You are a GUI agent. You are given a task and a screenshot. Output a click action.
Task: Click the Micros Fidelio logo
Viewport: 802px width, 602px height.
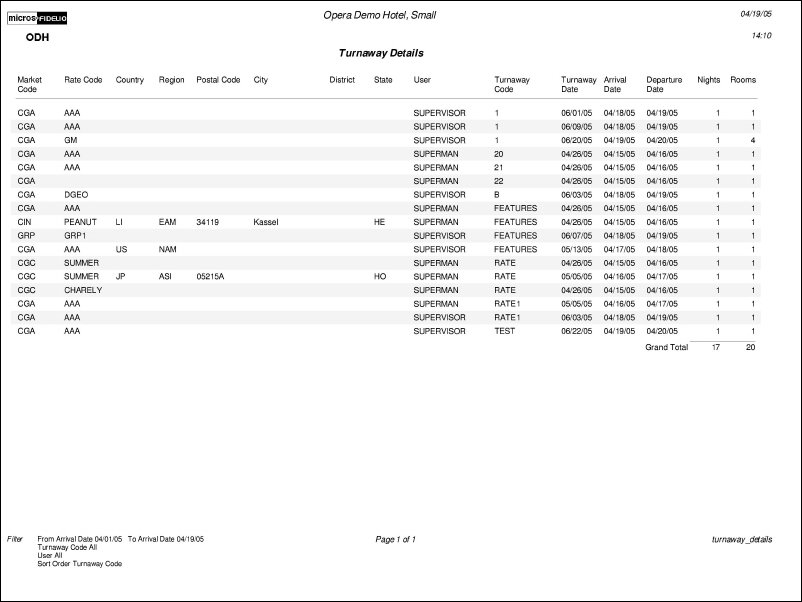[x=40, y=18]
